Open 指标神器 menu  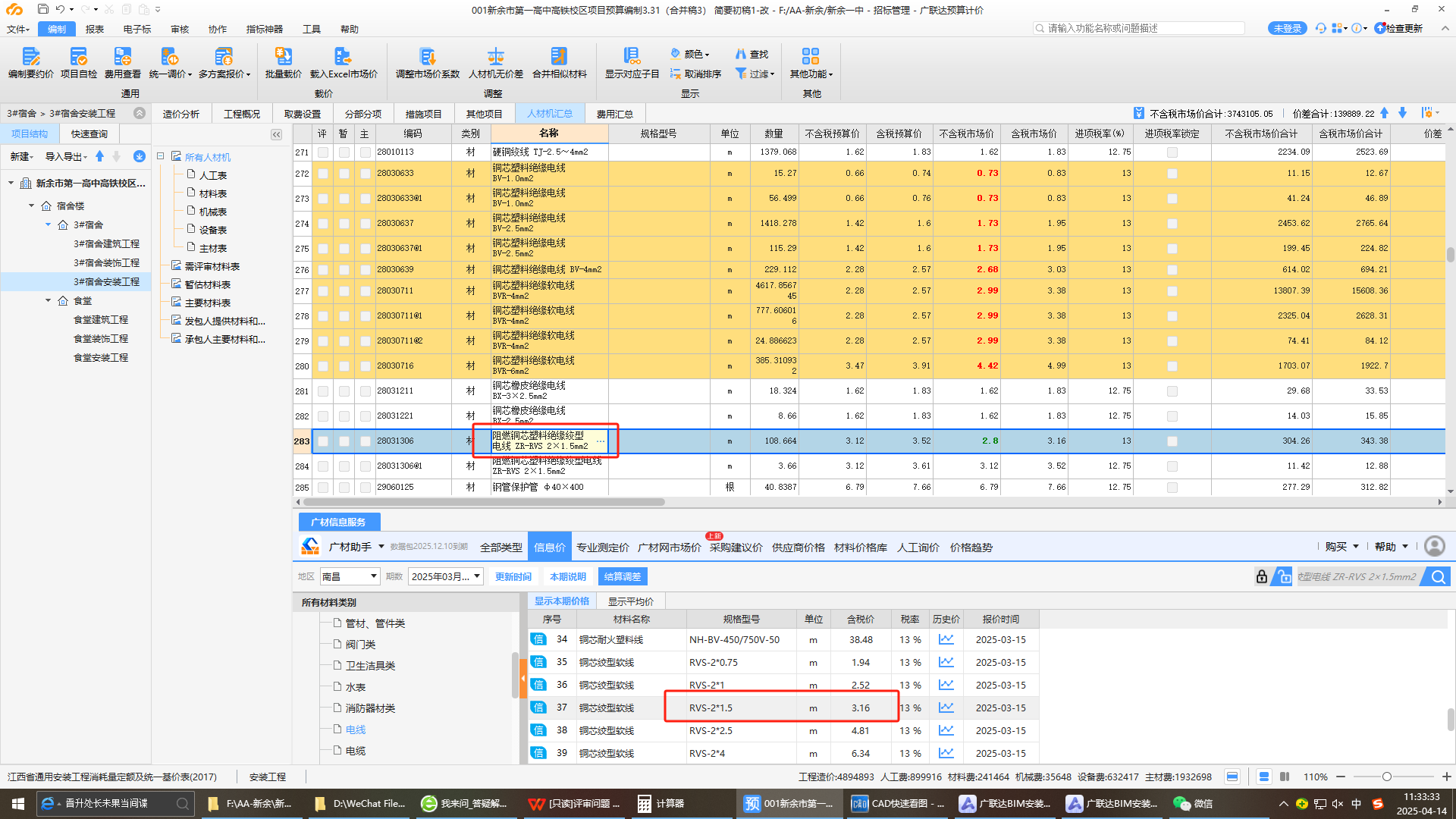click(x=264, y=29)
